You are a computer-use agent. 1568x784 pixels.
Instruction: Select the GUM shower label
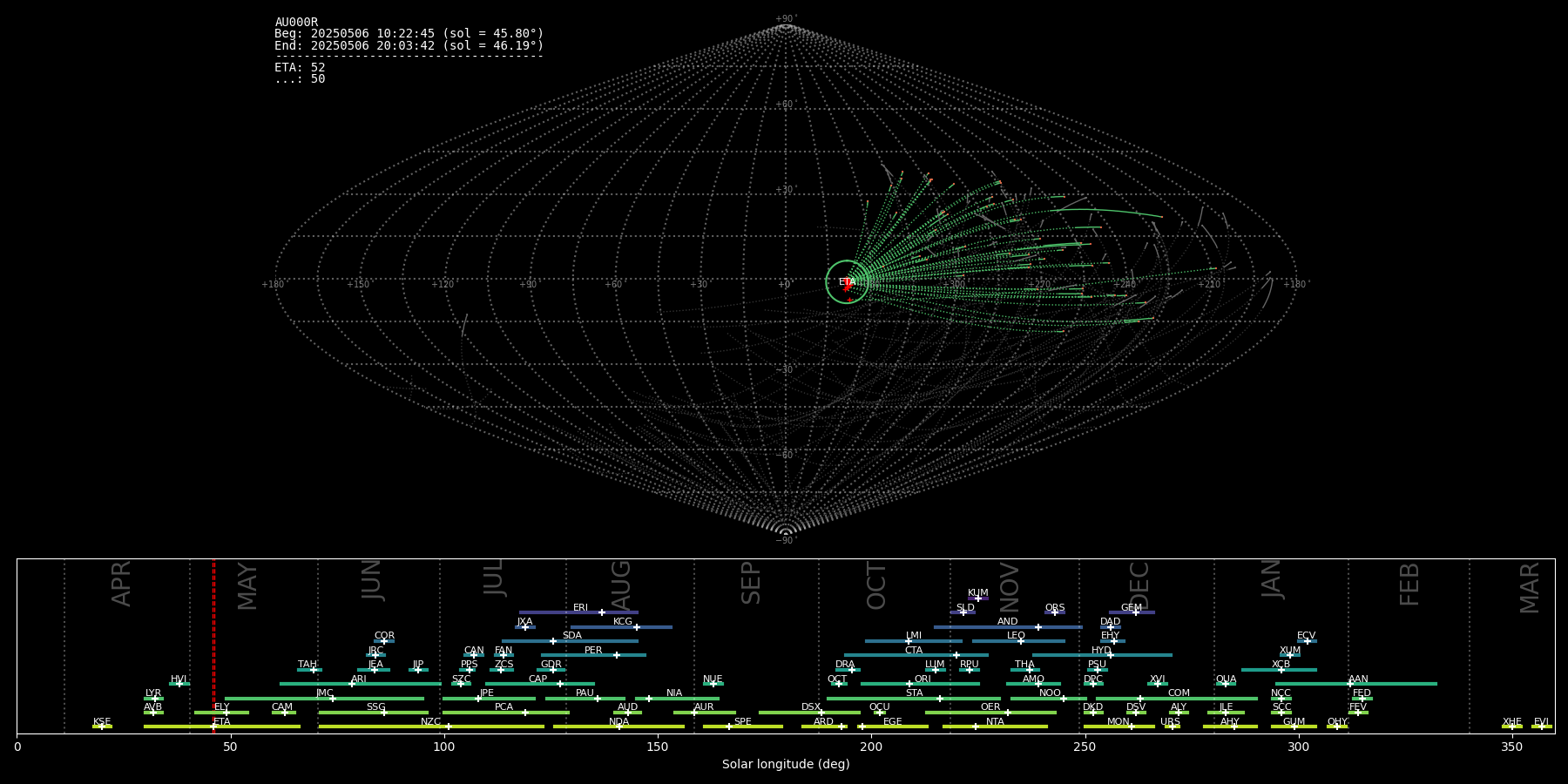click(x=1294, y=722)
